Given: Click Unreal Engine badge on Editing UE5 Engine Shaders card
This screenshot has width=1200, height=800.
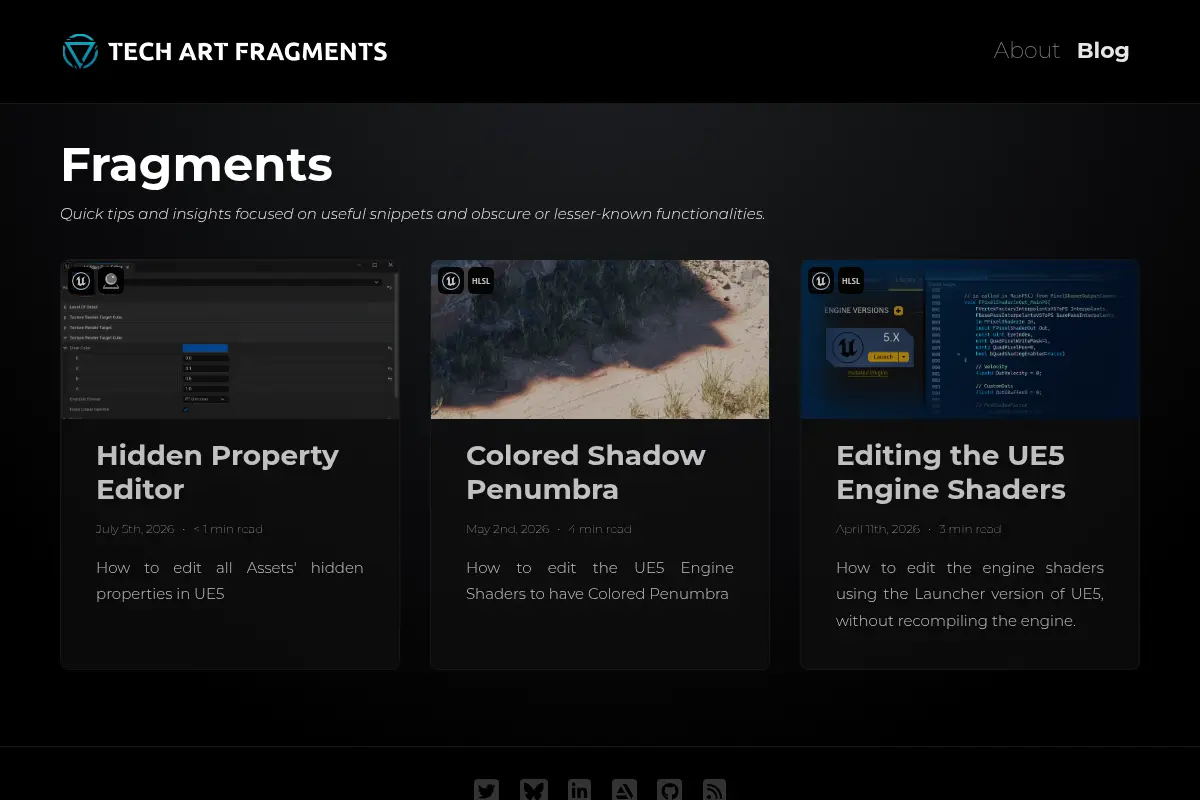Looking at the screenshot, I should tap(821, 281).
